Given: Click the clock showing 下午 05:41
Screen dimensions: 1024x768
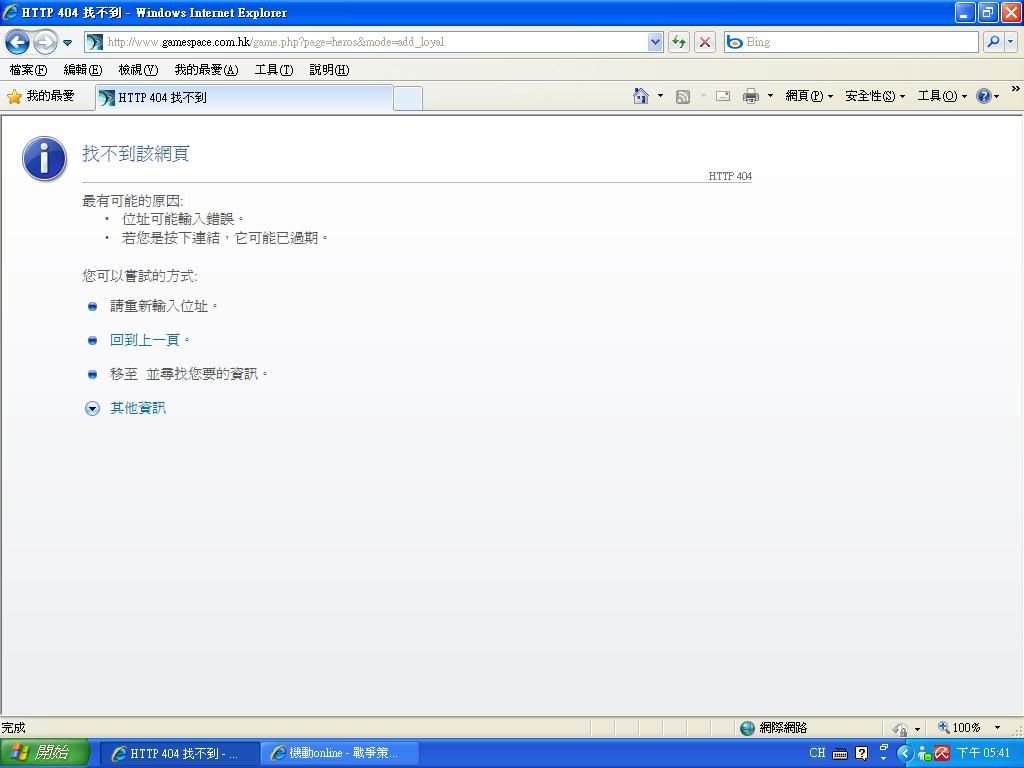Looking at the screenshot, I should (x=984, y=754).
